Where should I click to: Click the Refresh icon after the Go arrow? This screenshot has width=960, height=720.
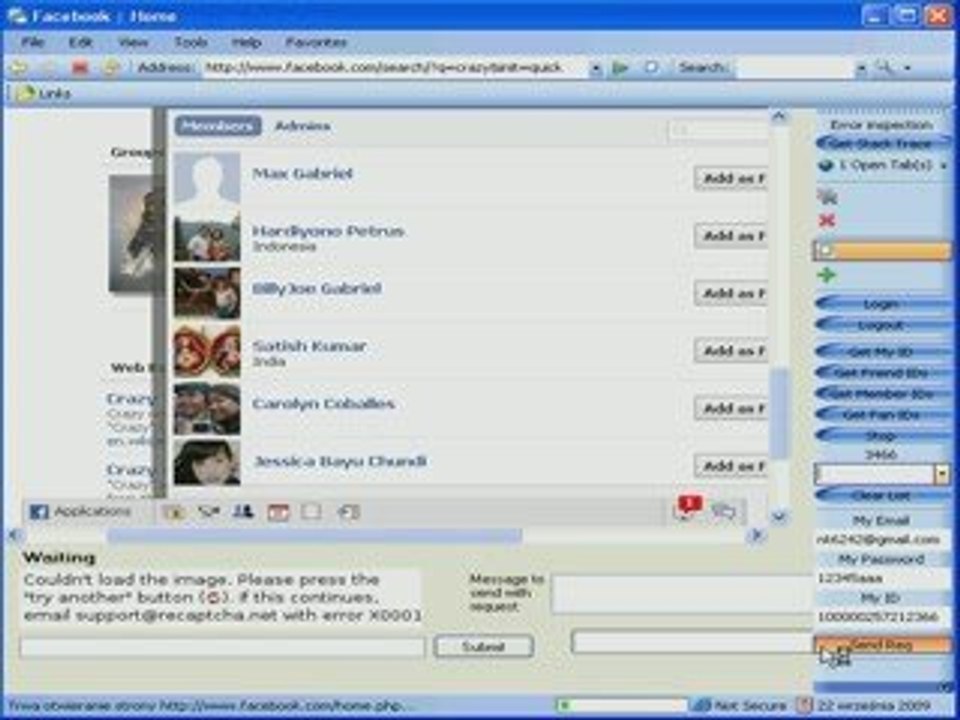pyautogui.click(x=651, y=67)
